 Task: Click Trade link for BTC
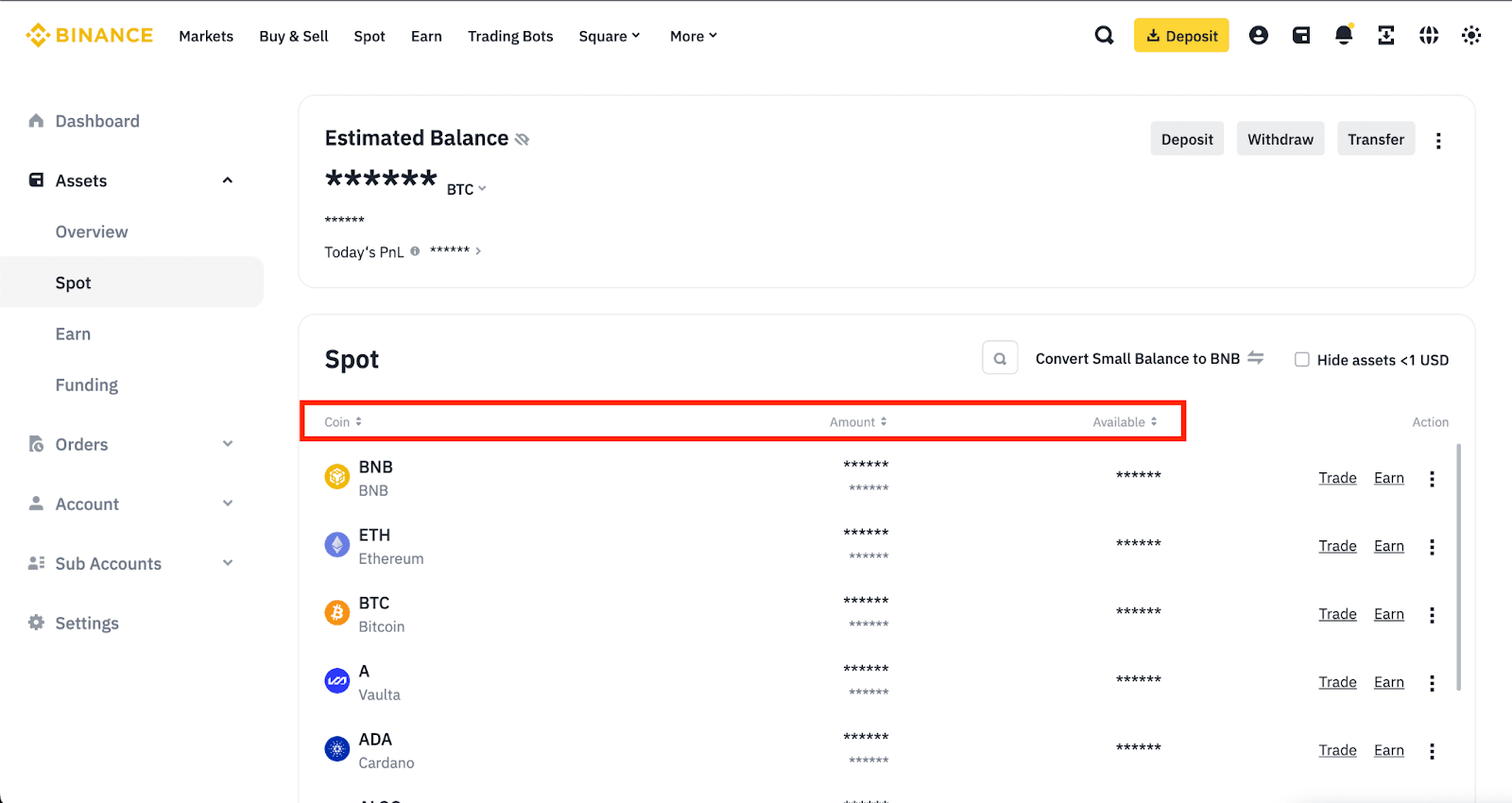point(1337,614)
